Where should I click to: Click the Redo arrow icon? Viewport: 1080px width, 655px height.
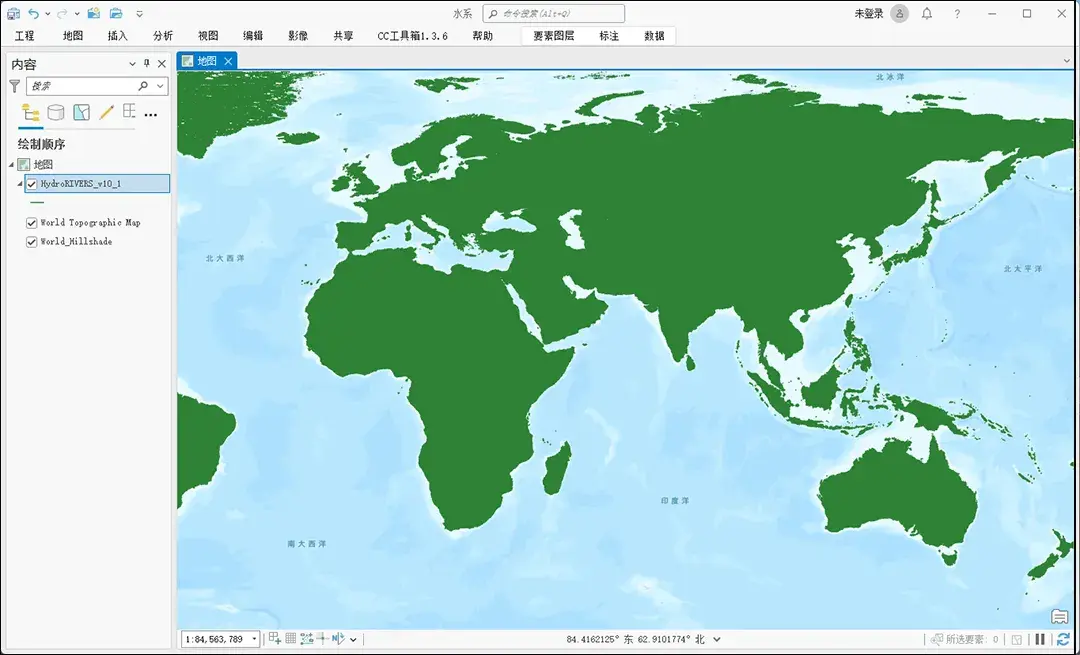click(x=62, y=13)
